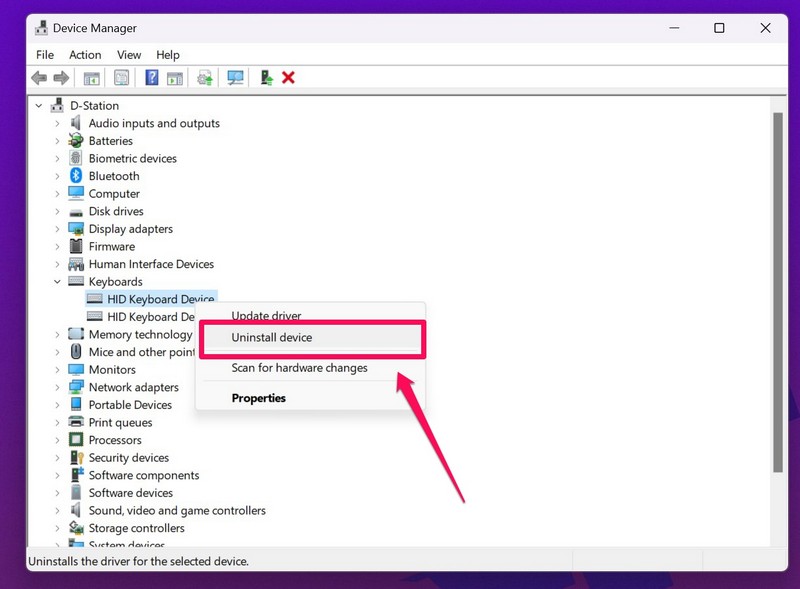Expand the Display adapters node
The width and height of the screenshot is (800, 589).
pyautogui.click(x=59, y=228)
